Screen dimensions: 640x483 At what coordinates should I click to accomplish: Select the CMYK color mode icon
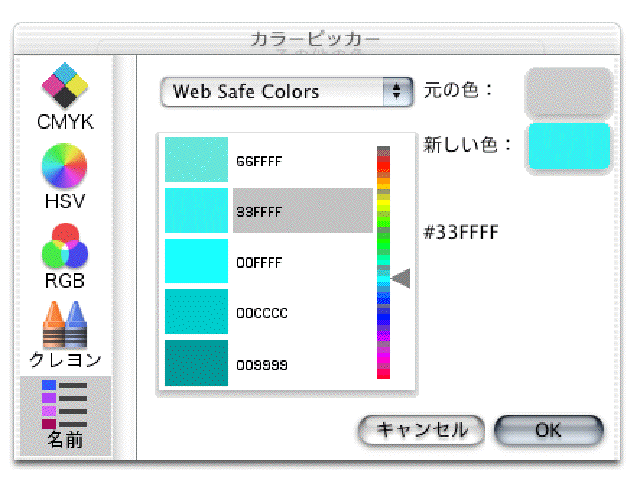tap(66, 96)
